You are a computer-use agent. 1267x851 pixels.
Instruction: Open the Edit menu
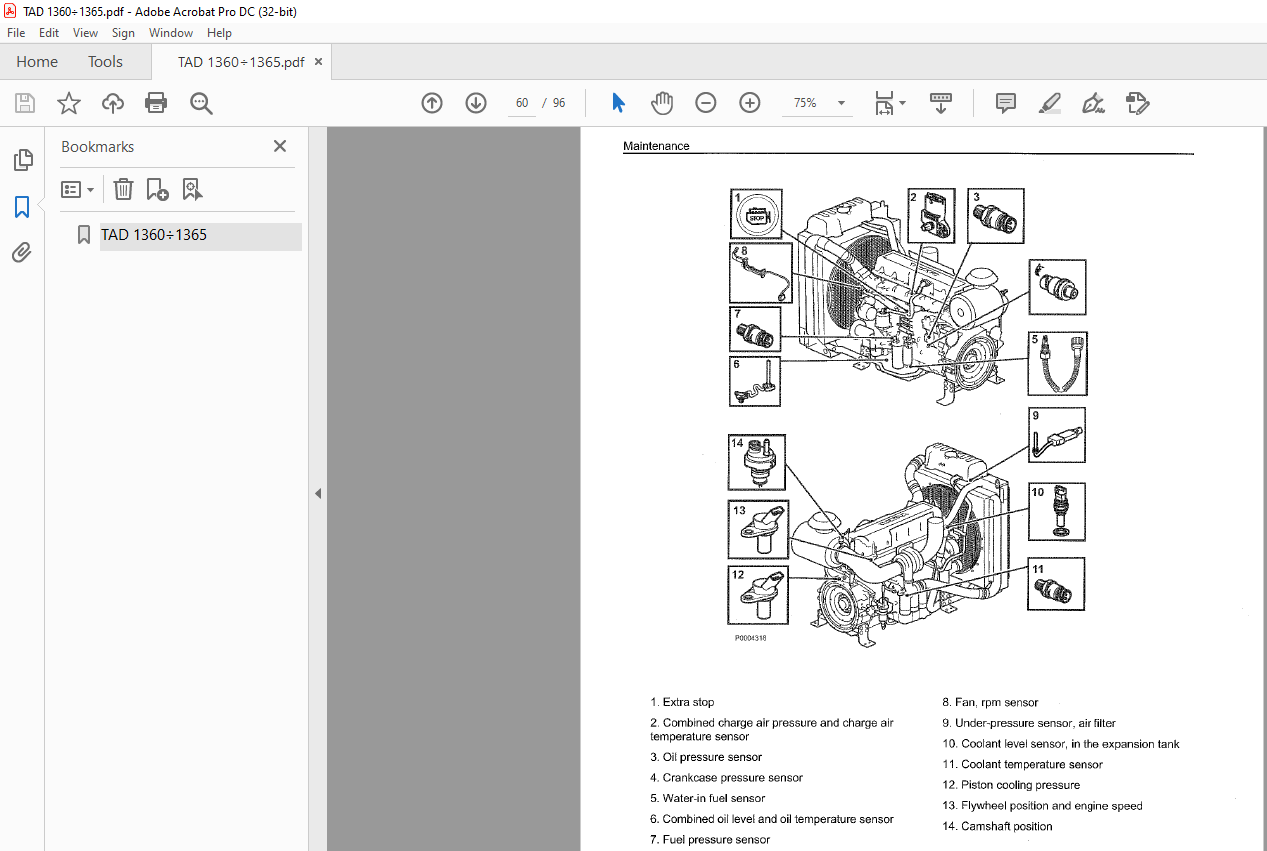49,33
